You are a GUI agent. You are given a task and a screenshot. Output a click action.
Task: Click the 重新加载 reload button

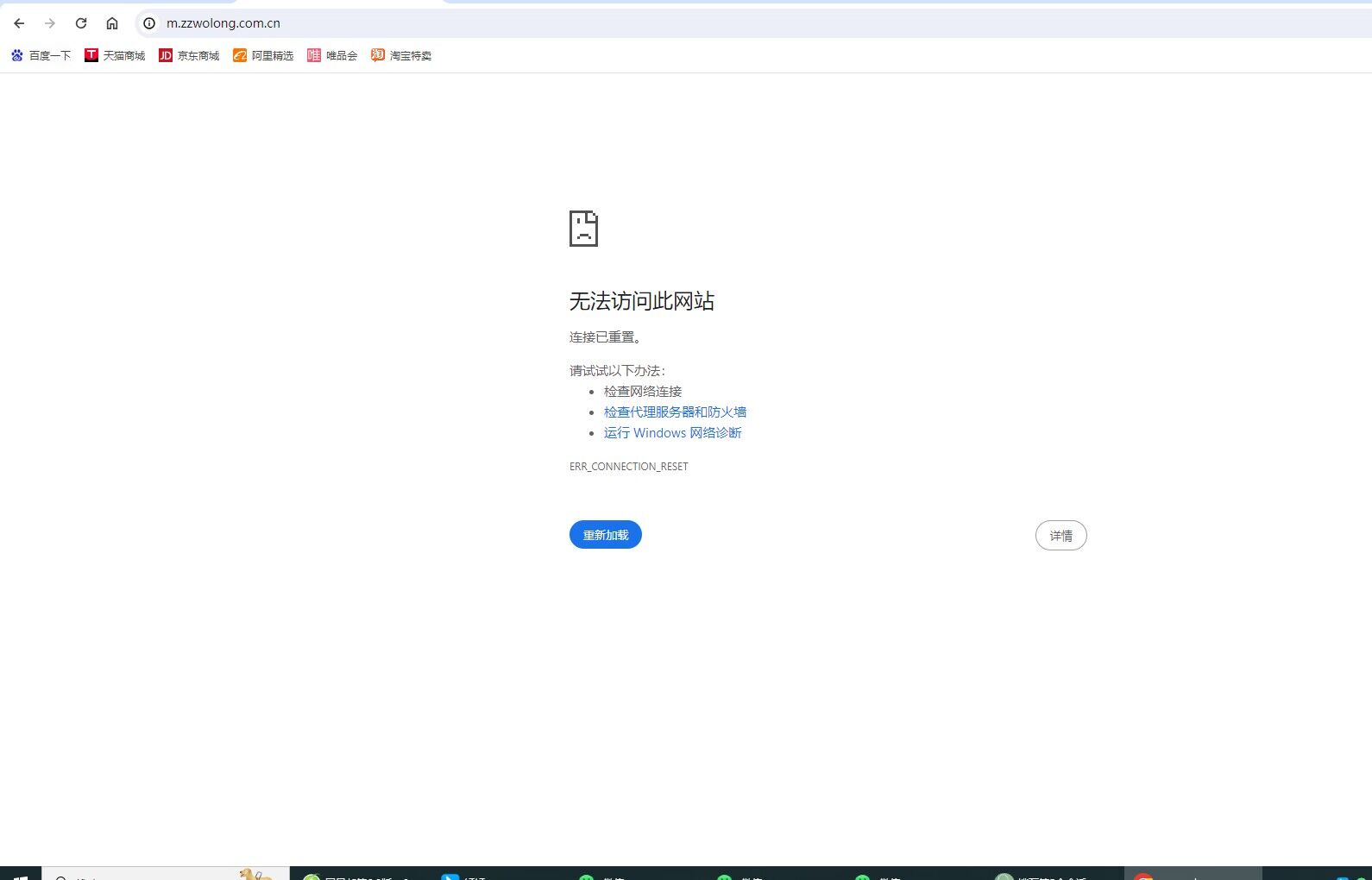606,535
